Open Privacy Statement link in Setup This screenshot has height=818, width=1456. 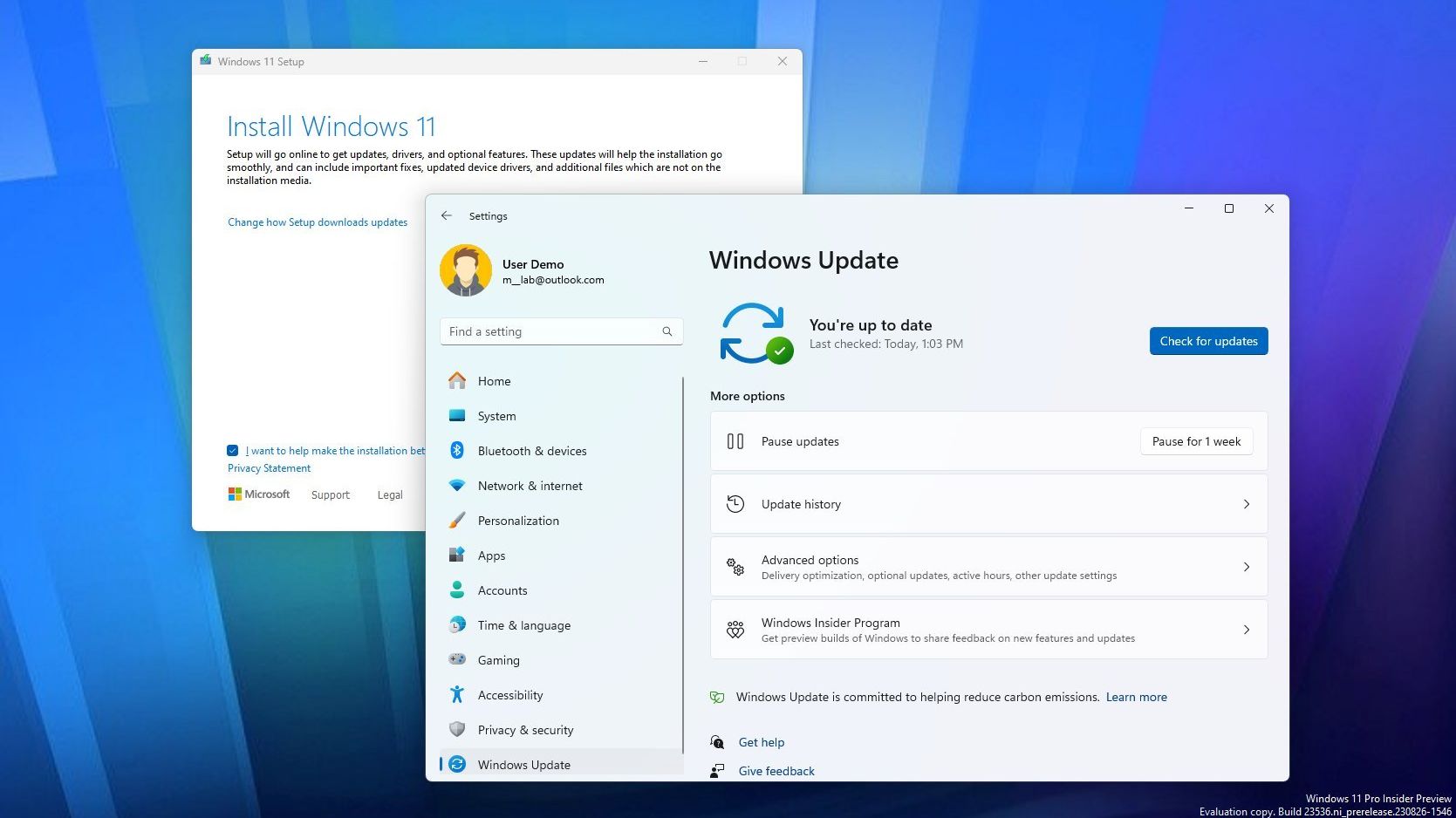269,468
